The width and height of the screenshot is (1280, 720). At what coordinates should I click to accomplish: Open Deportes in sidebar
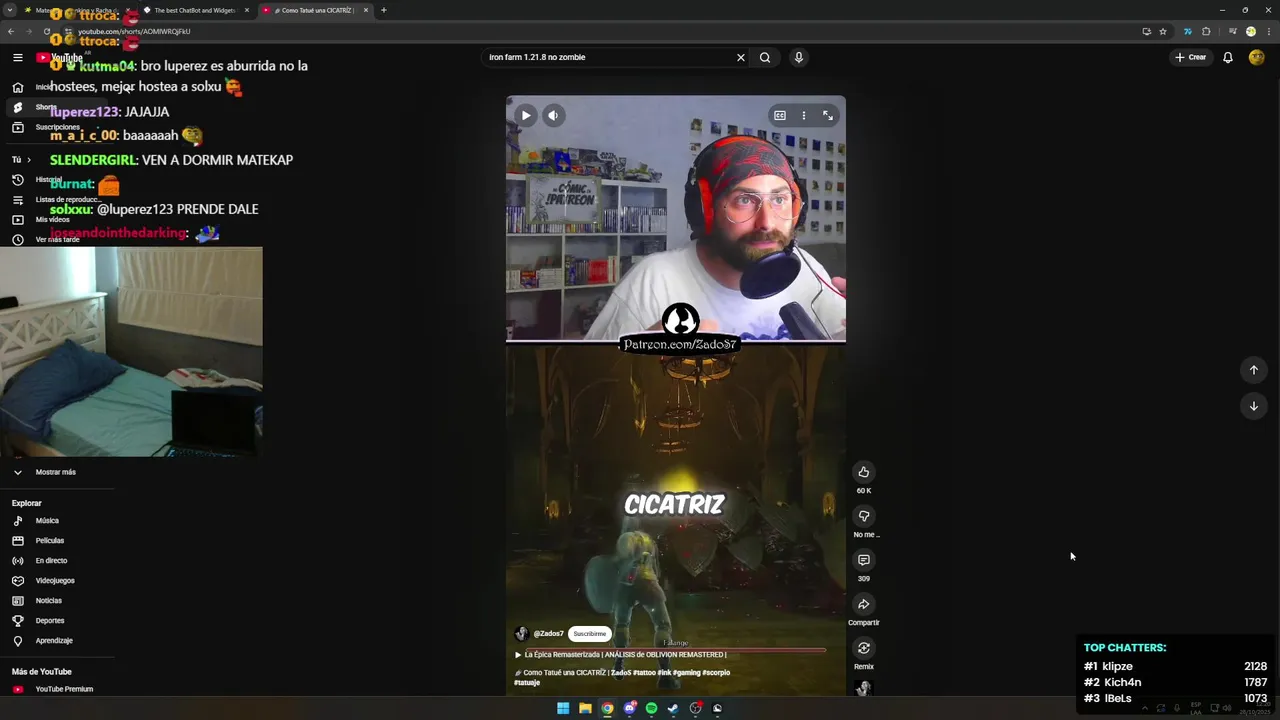[50, 621]
